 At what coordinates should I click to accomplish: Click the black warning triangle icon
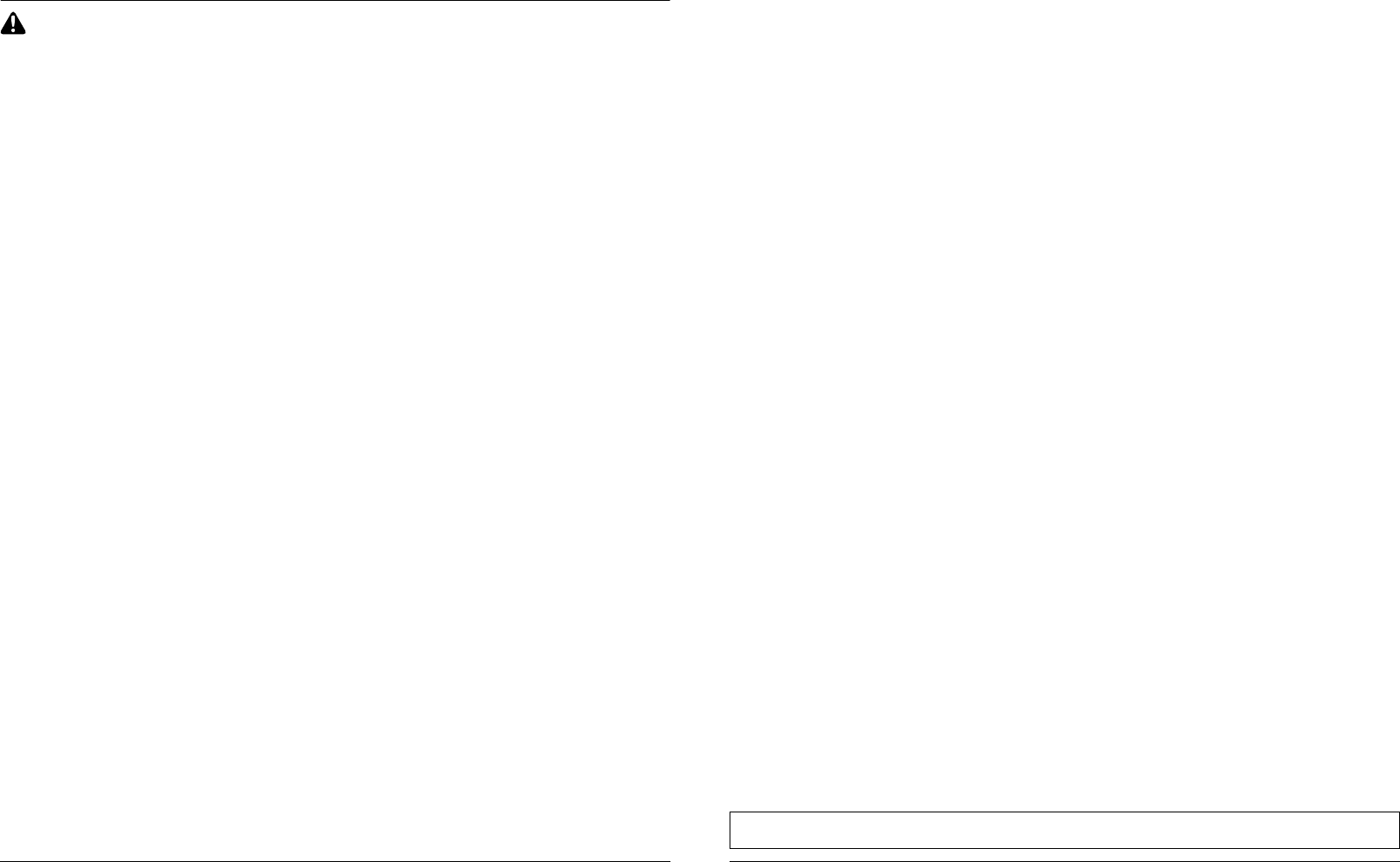click(x=13, y=24)
